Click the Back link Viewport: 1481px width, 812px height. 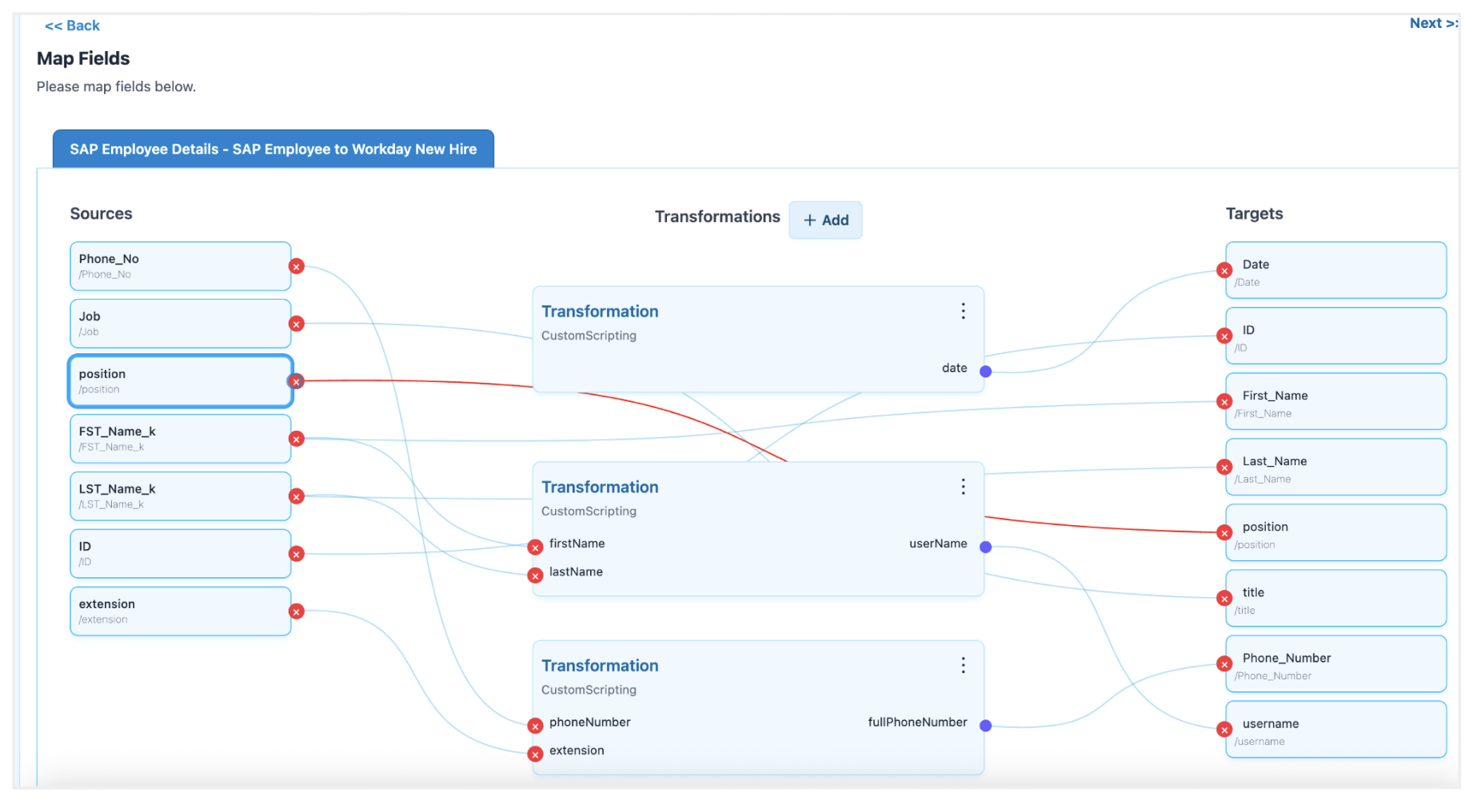pyautogui.click(x=72, y=25)
